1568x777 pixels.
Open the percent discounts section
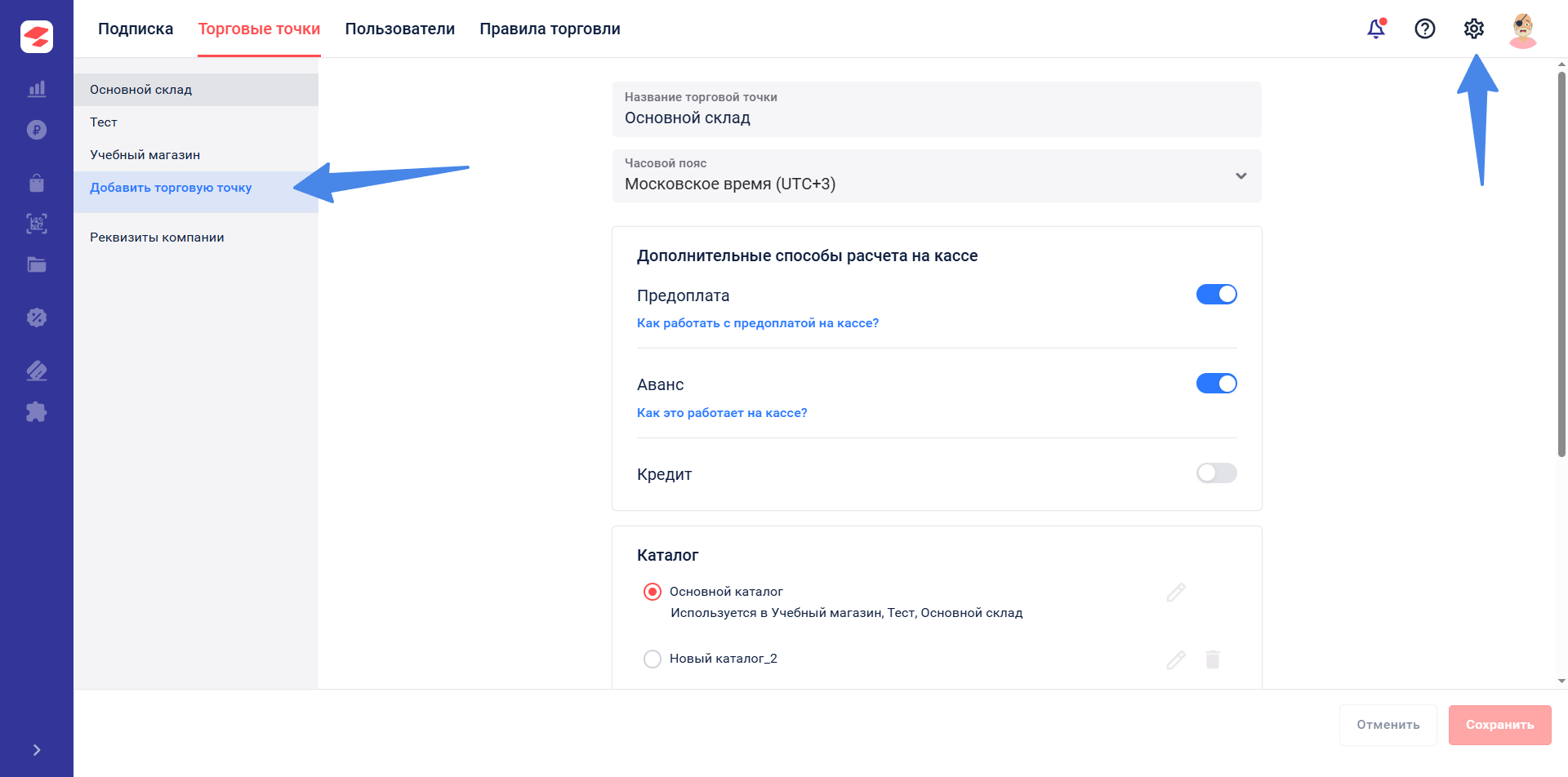coord(37,317)
